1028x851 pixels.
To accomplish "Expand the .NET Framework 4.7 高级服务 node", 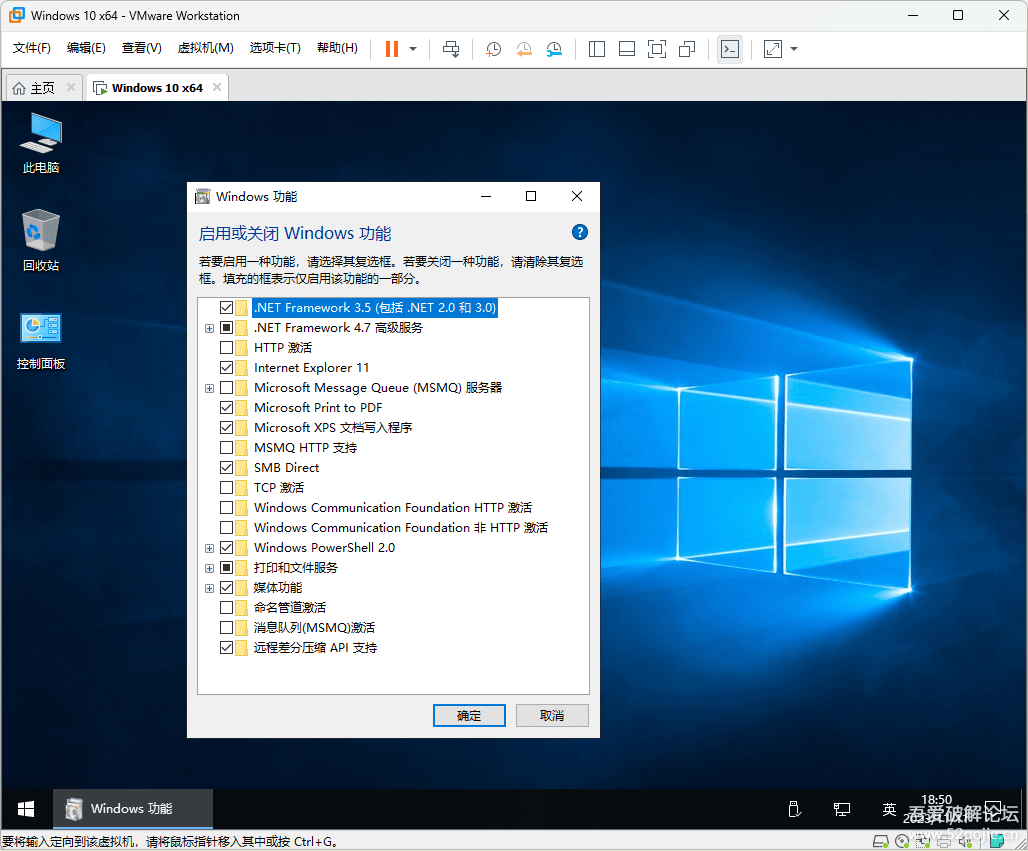I will (x=209, y=328).
